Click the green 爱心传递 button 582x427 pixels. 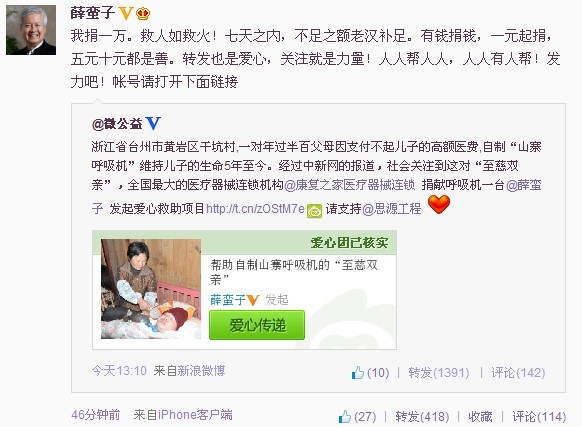pyautogui.click(x=257, y=325)
